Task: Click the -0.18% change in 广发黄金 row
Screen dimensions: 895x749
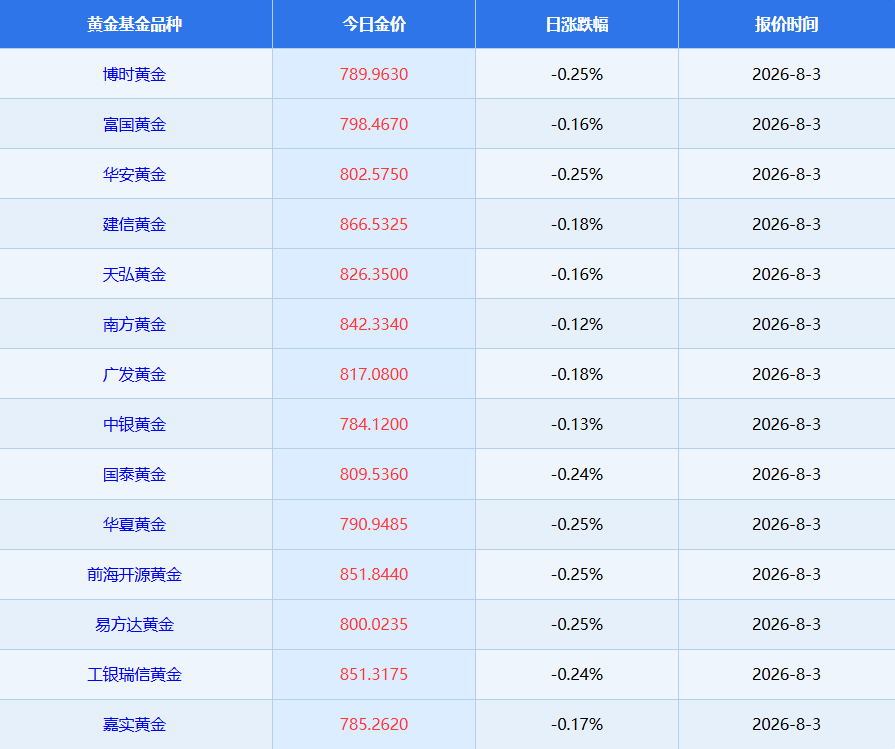Action: pyautogui.click(x=576, y=374)
